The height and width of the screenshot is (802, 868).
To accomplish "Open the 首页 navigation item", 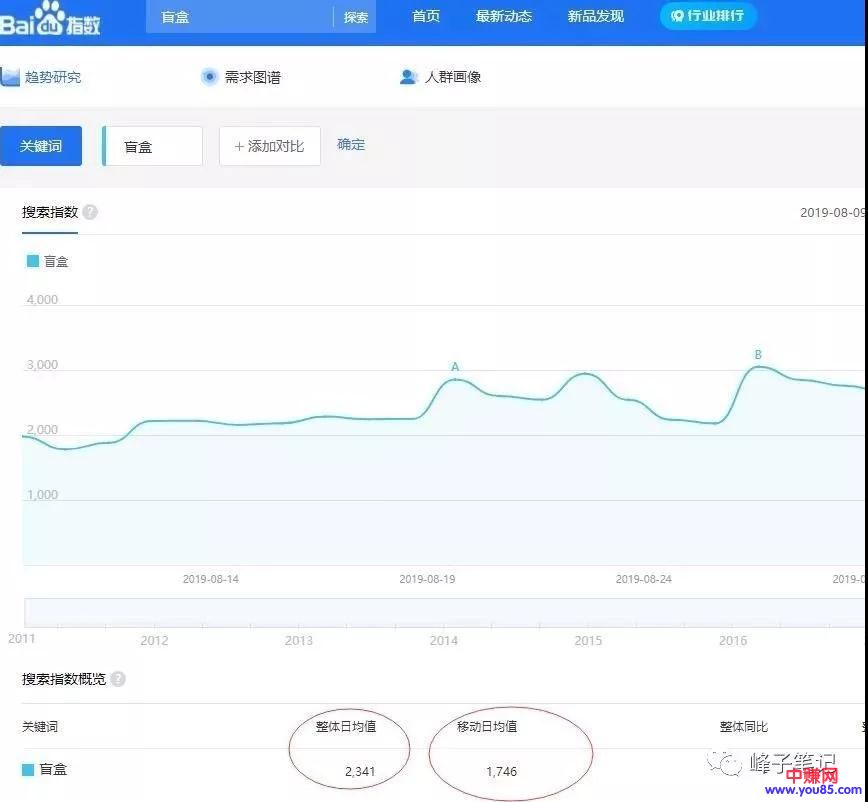I will (x=426, y=17).
